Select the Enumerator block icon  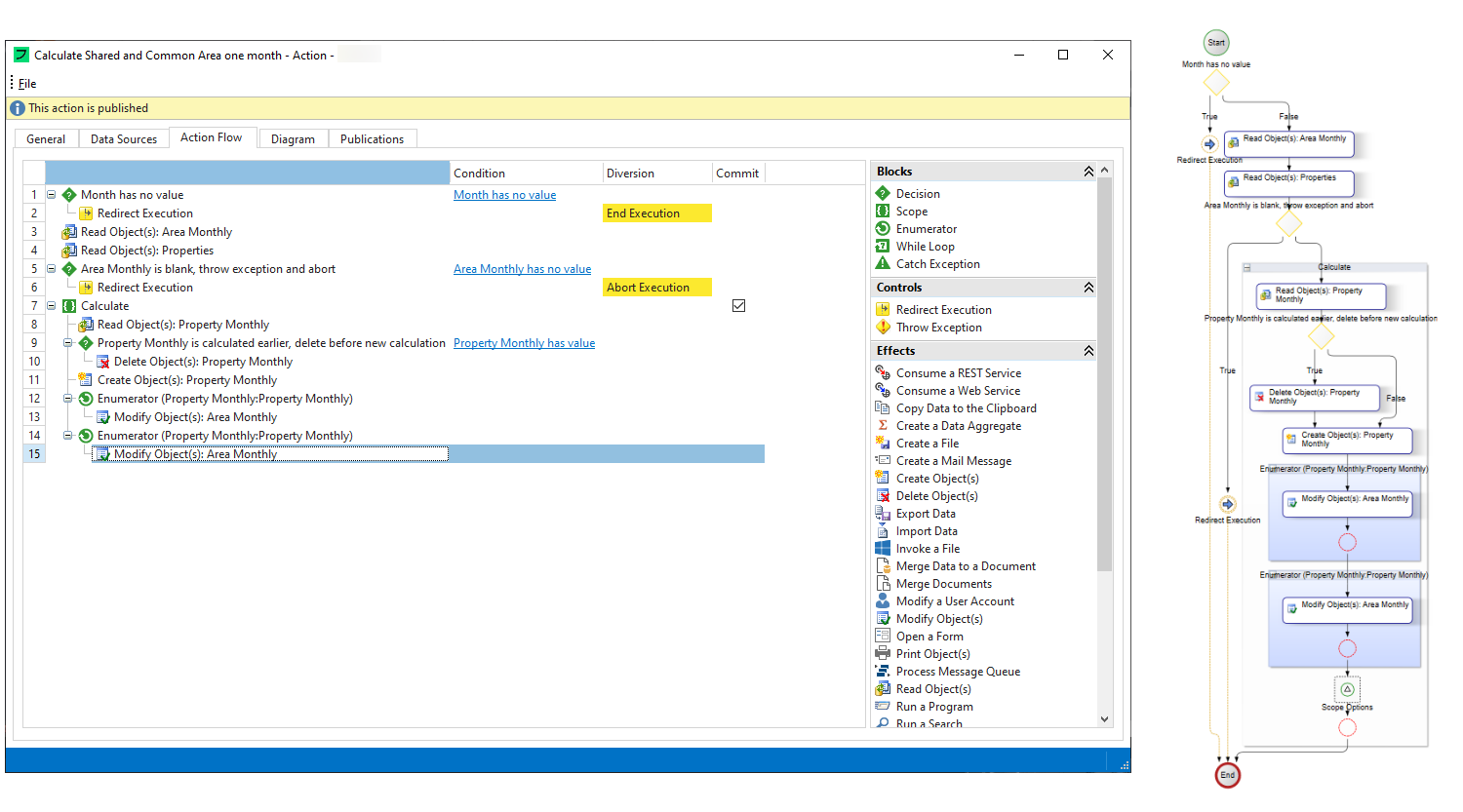coord(883,229)
